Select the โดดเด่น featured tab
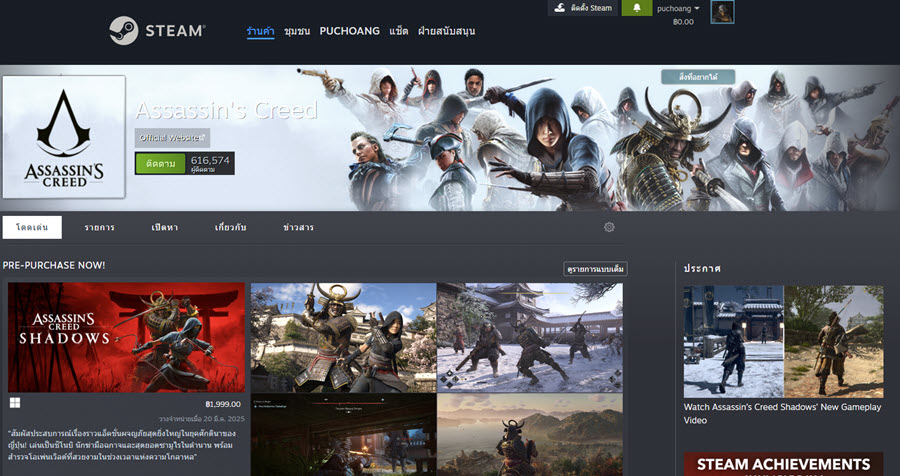This screenshot has width=900, height=476. click(x=32, y=227)
